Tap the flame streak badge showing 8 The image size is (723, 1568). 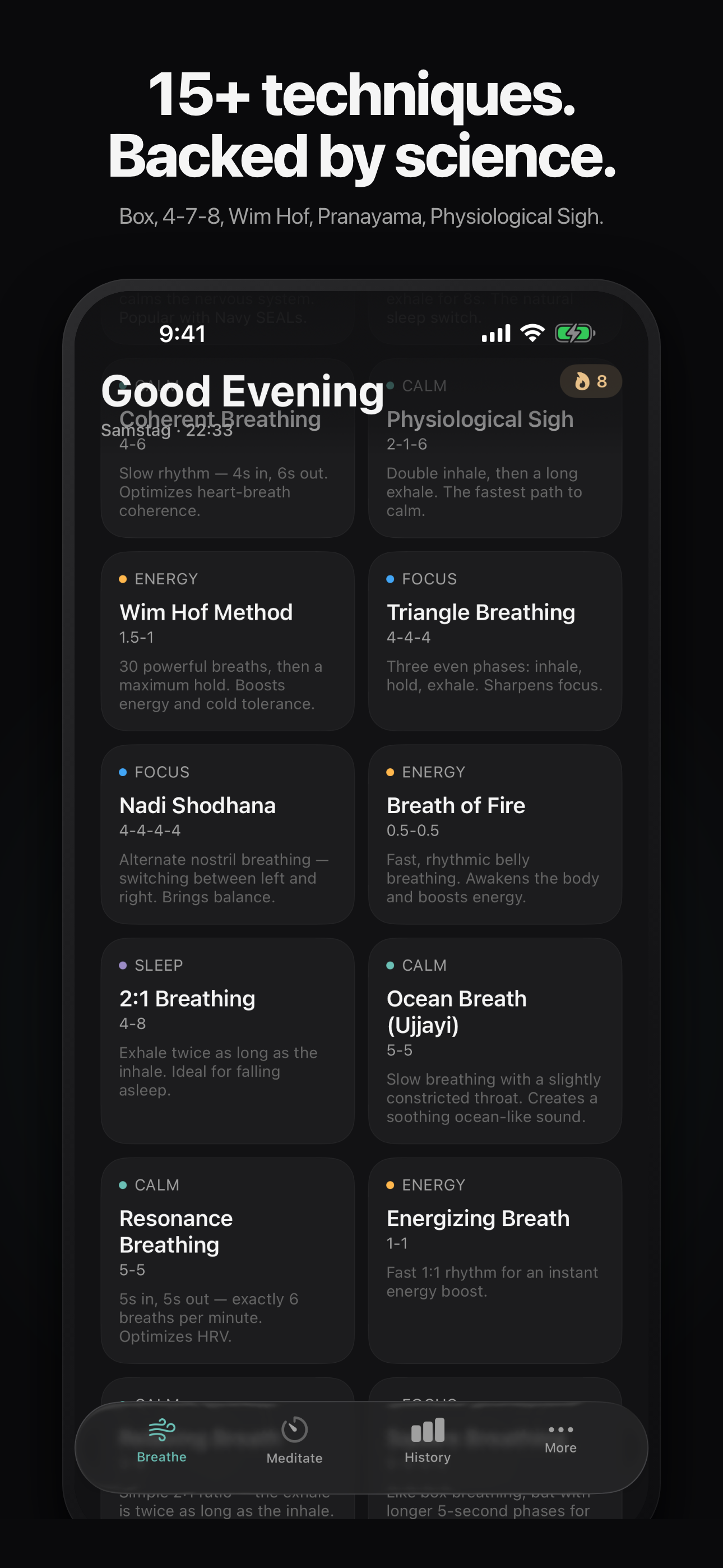(x=590, y=381)
